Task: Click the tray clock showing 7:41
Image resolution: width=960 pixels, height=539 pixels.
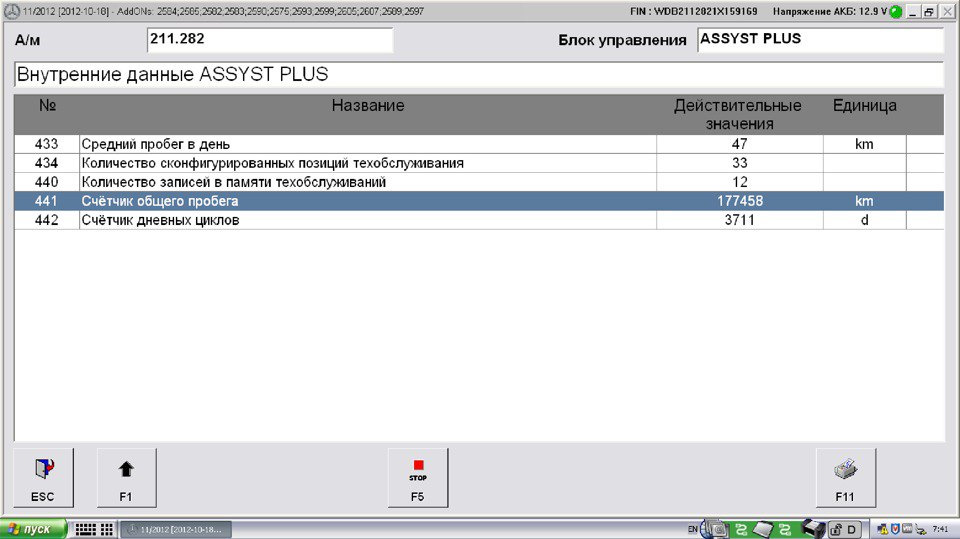Action: click(x=940, y=529)
